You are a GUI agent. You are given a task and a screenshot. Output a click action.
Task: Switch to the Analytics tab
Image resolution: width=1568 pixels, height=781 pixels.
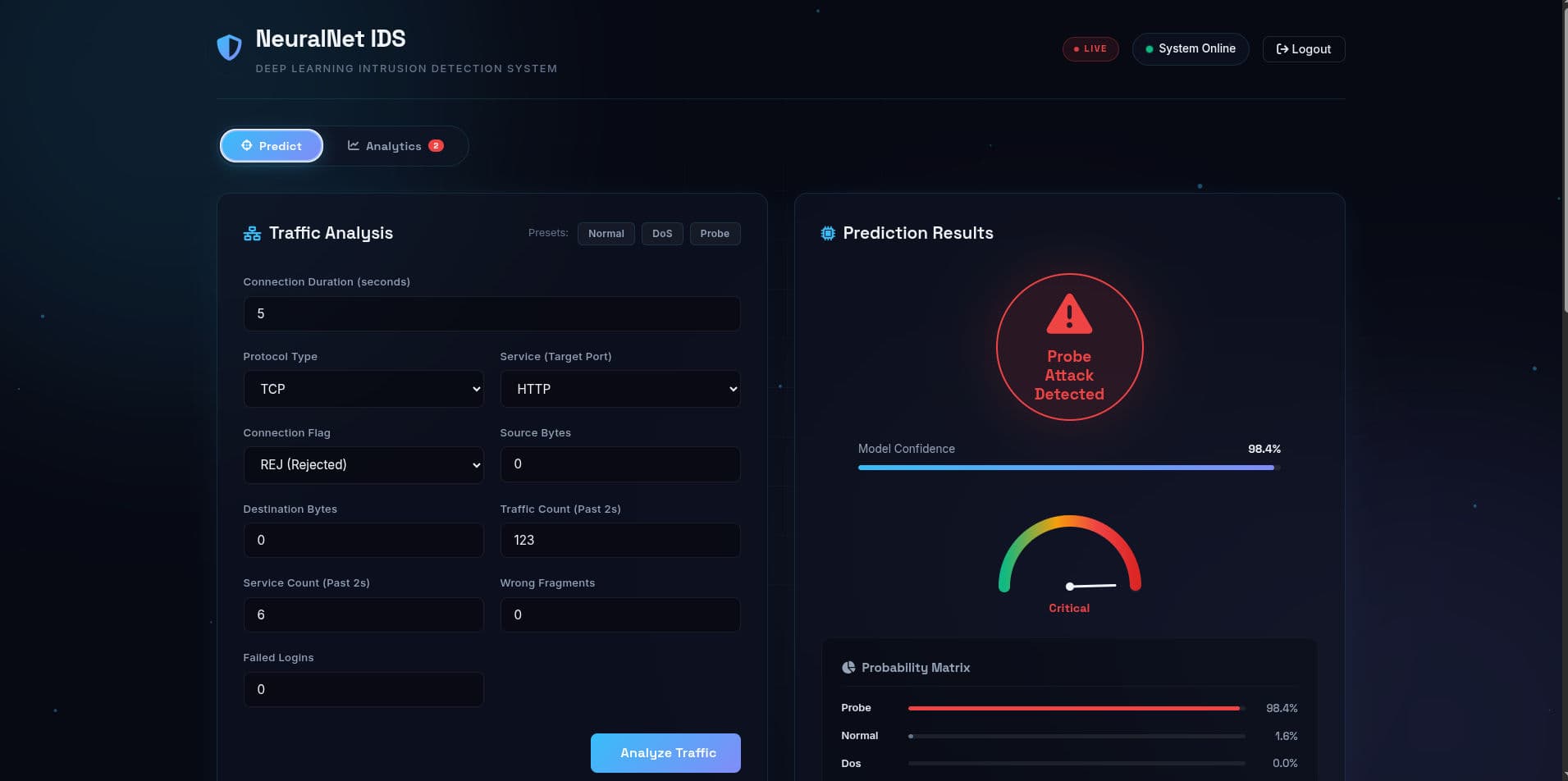point(394,145)
